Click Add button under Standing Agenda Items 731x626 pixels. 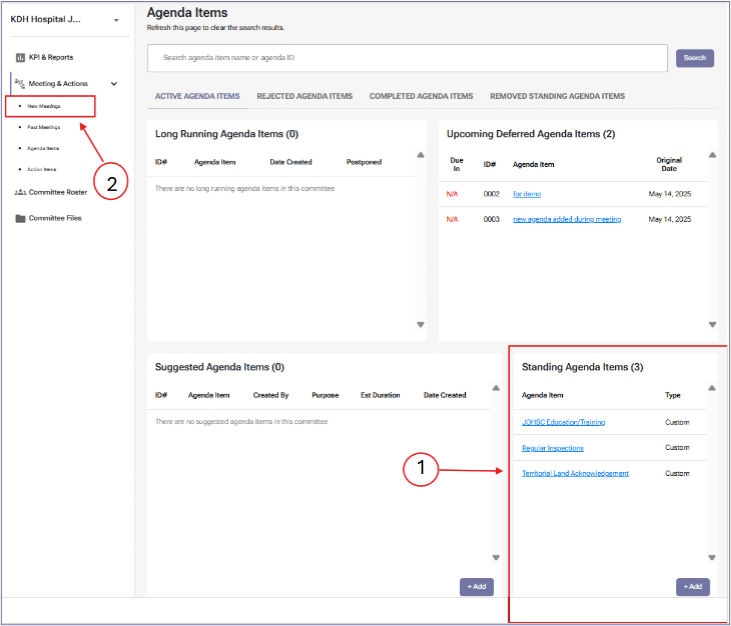point(692,587)
